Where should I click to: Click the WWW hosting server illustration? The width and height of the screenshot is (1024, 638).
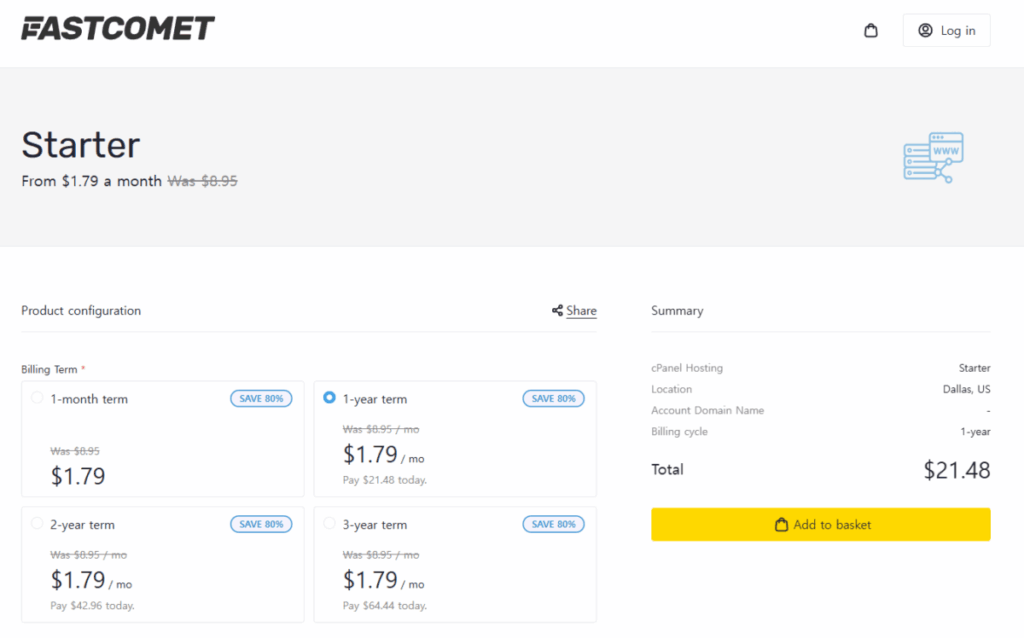pyautogui.click(x=932, y=157)
